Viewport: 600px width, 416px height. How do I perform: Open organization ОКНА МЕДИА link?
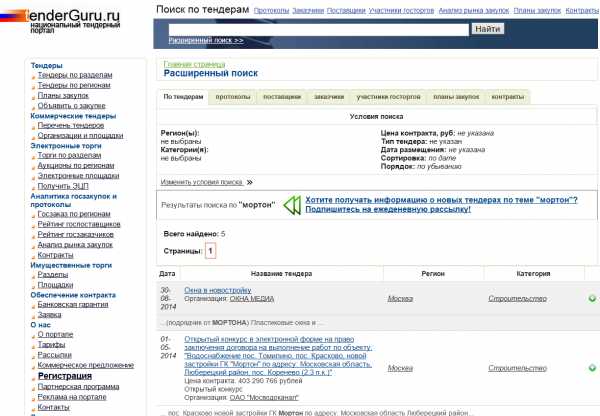[252, 299]
